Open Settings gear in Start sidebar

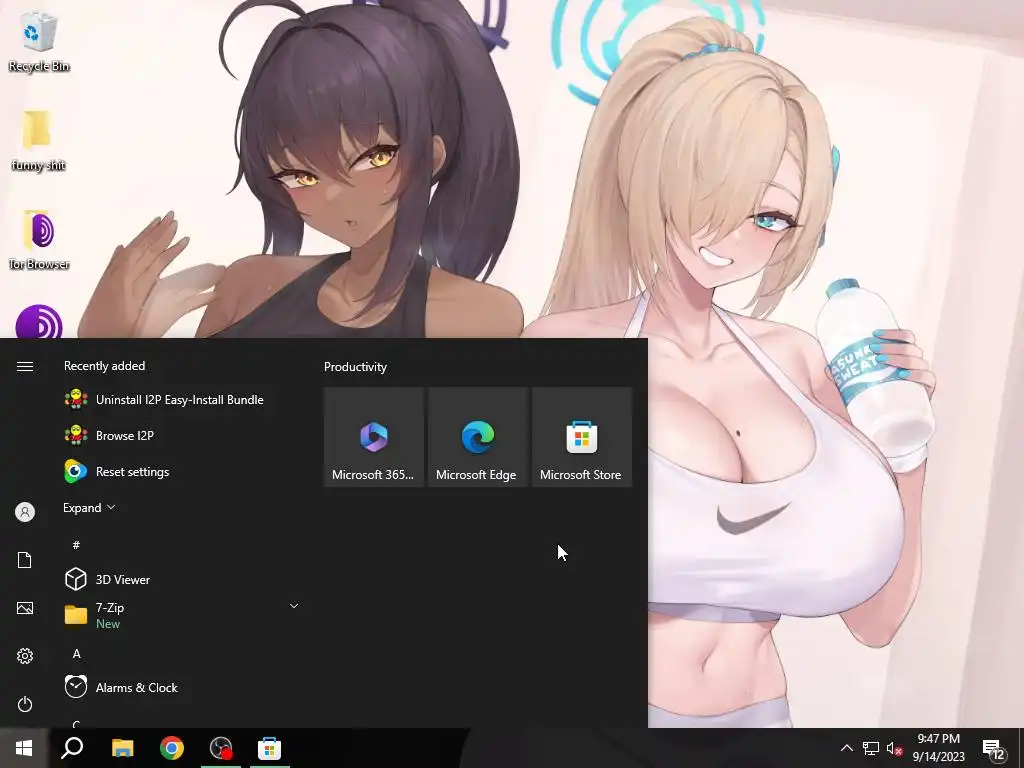pos(25,656)
